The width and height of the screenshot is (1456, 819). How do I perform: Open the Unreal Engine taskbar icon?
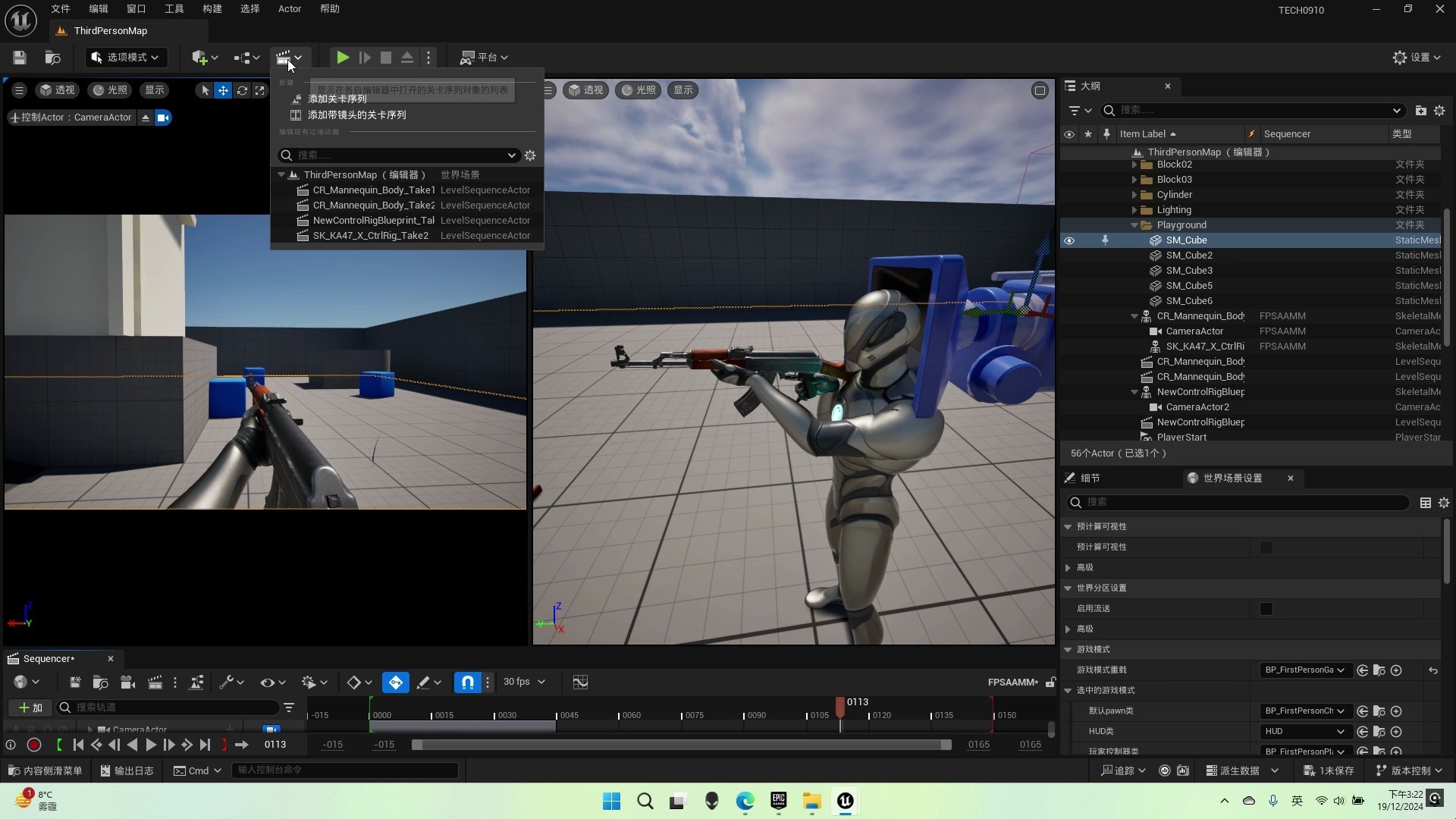[845, 801]
